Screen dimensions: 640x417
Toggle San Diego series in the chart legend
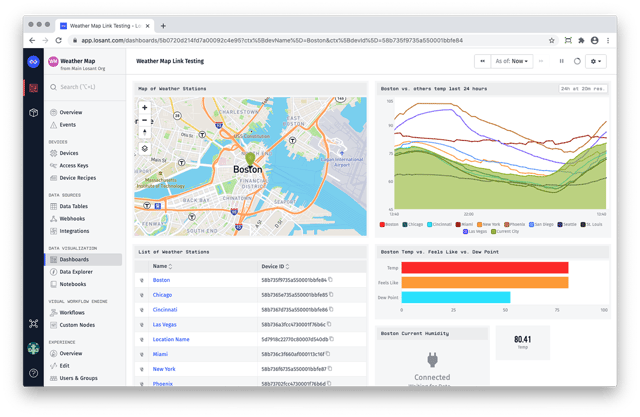pos(541,224)
